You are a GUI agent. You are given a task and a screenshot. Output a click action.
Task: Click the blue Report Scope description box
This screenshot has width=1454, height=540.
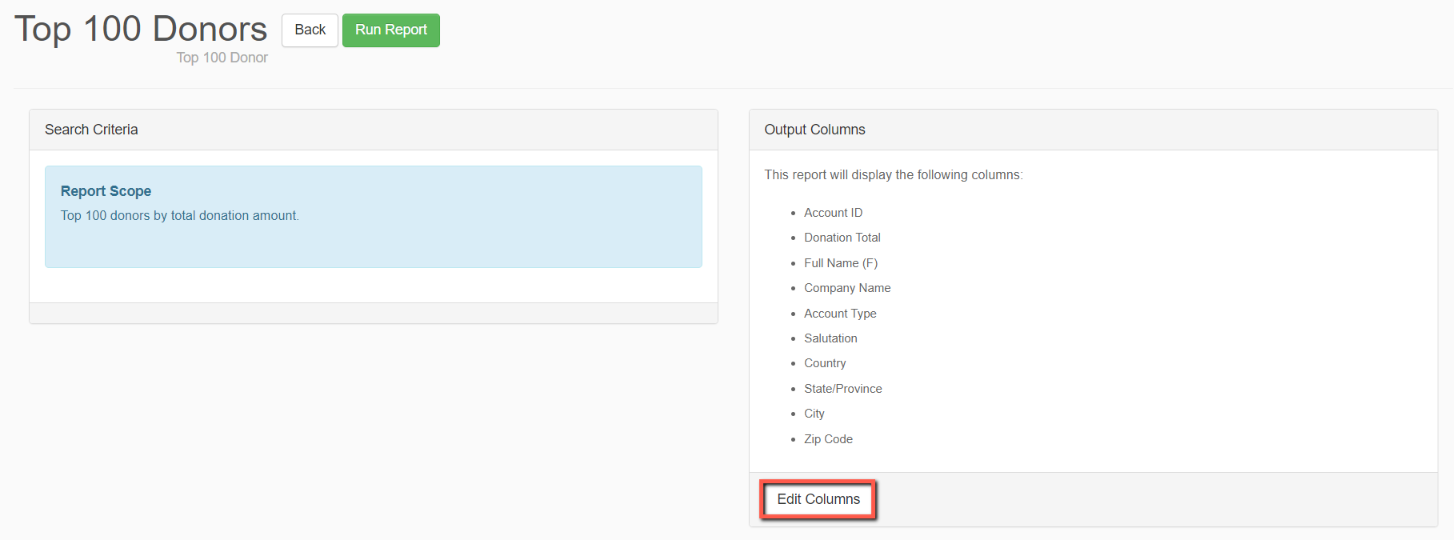373,217
